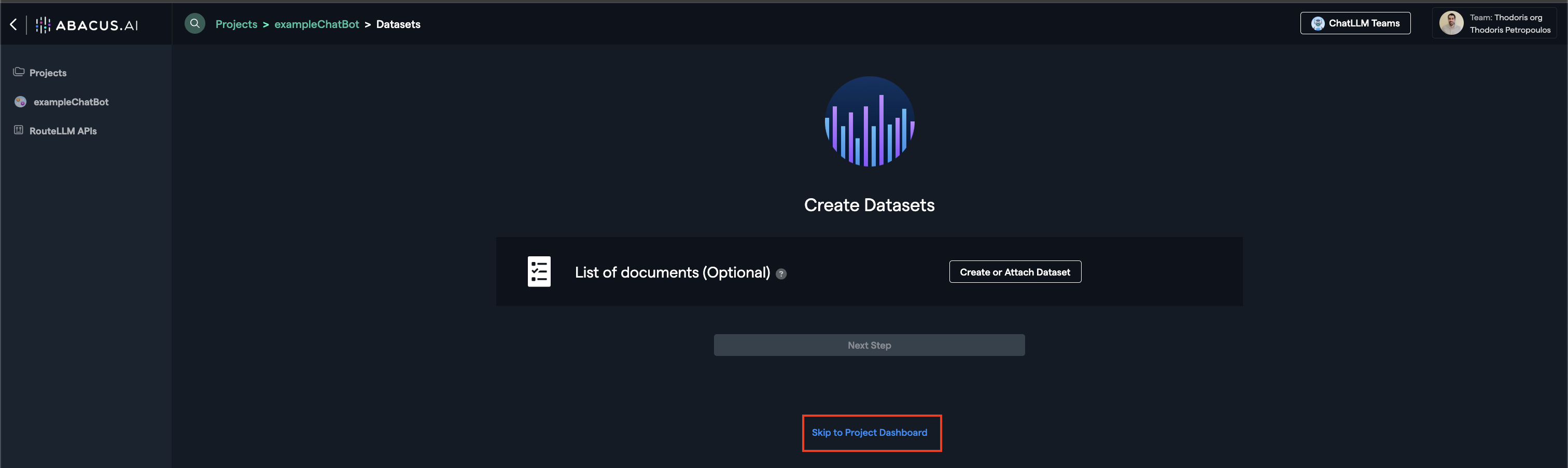The height and width of the screenshot is (468, 1568).
Task: Open ChatLLM Teams
Action: pos(1355,23)
